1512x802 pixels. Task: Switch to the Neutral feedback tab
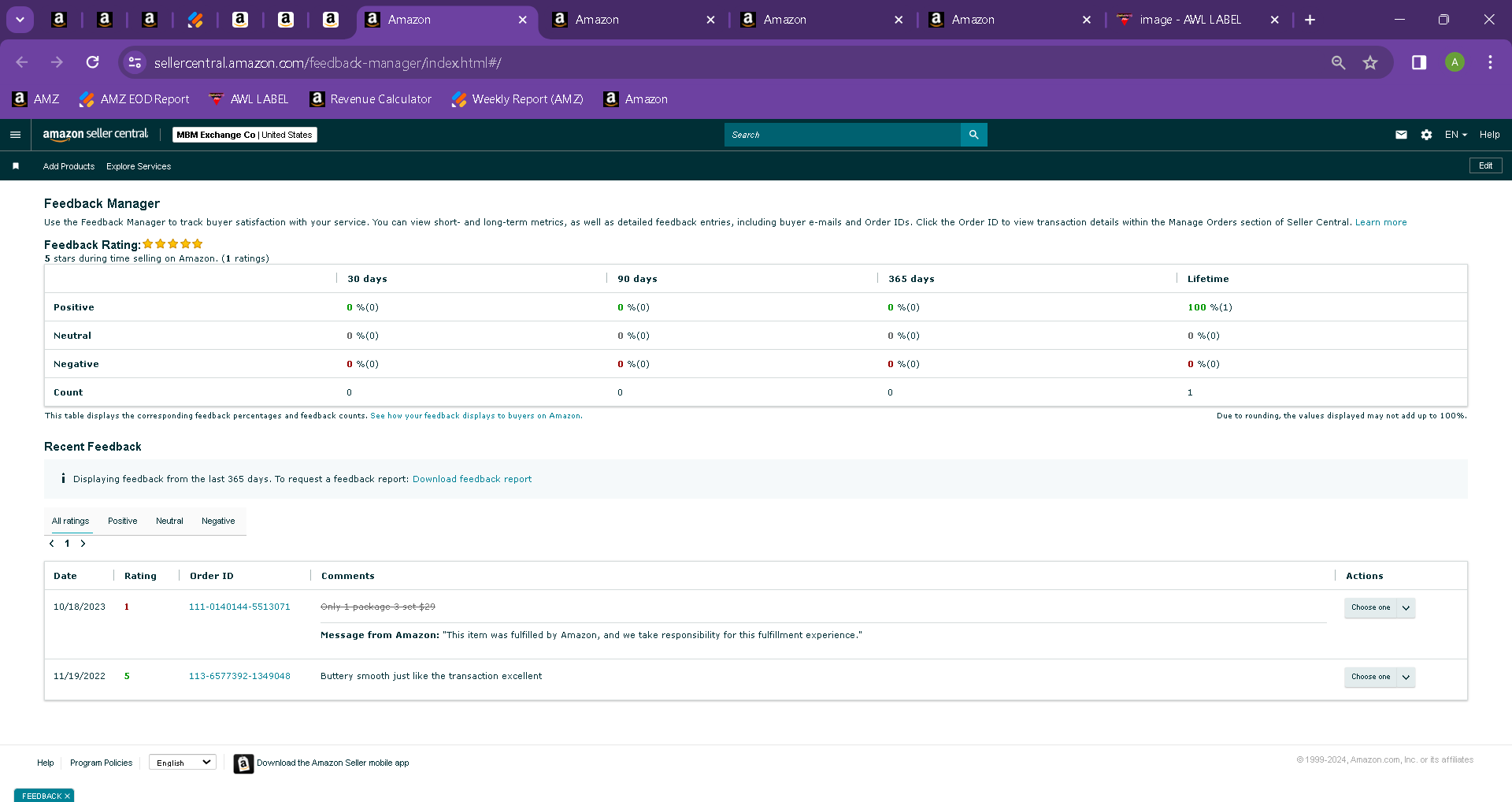169,521
